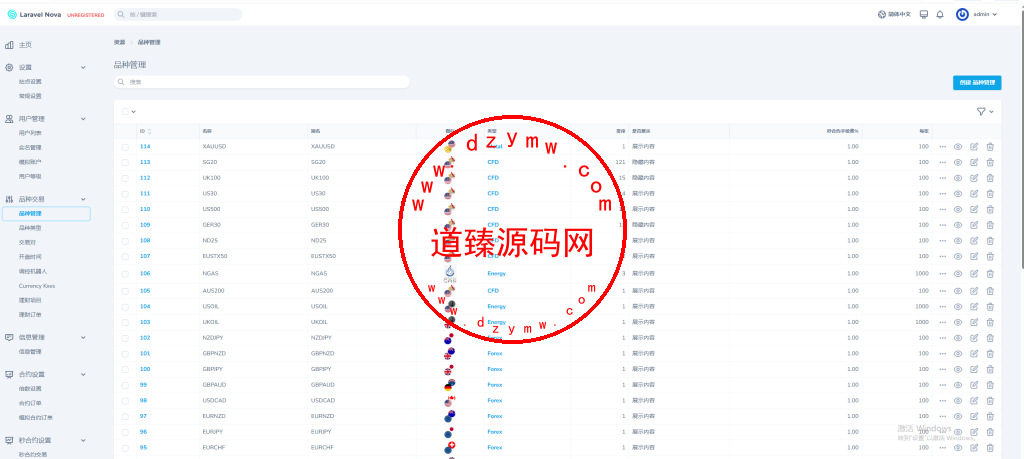This screenshot has height=459, width=1024.
Task: Open the more-actions dots for AUS200
Action: [942, 291]
